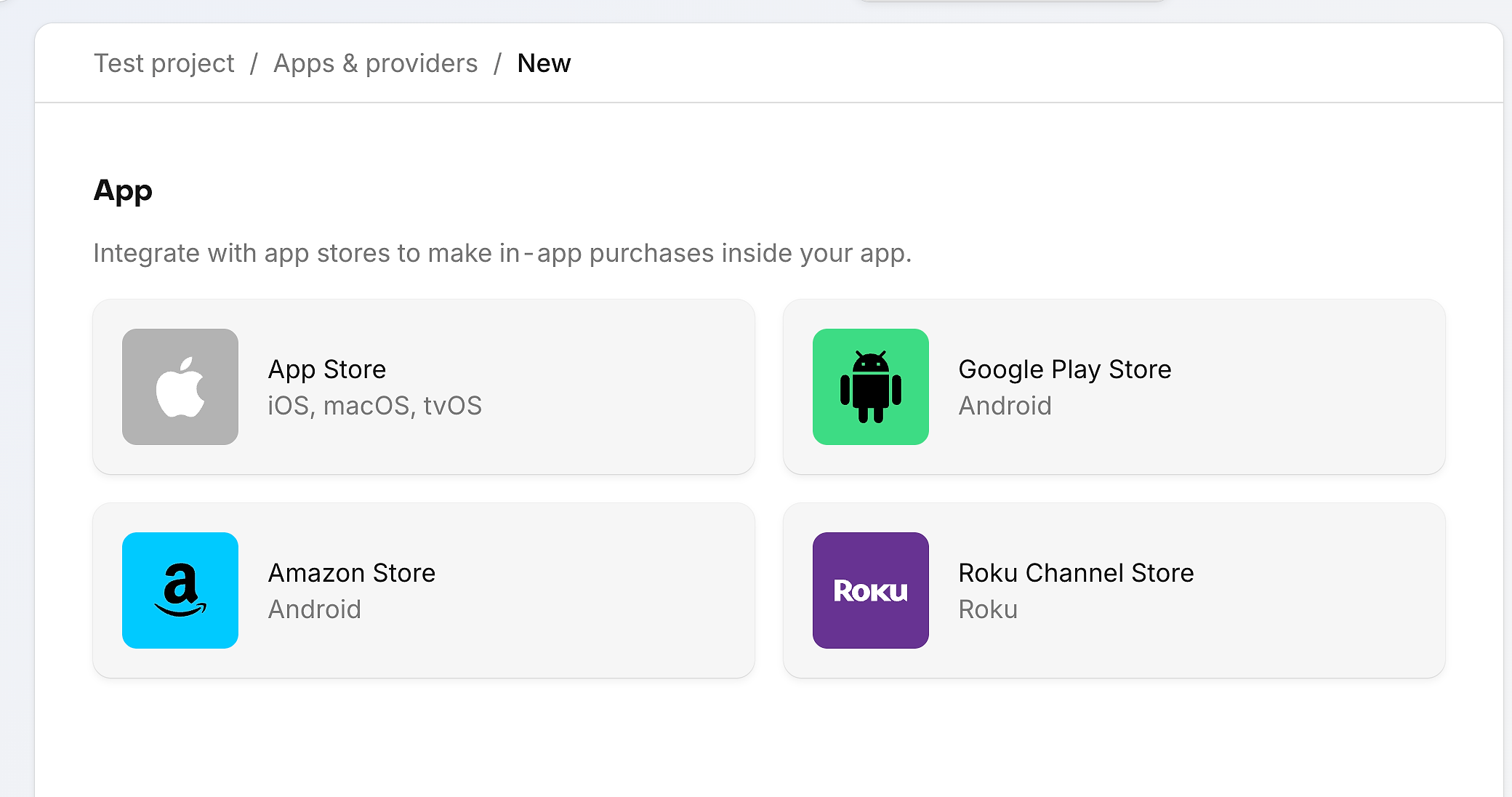Image resolution: width=1512 pixels, height=797 pixels.
Task: Click the Integrate with app stores description
Action: (x=502, y=253)
